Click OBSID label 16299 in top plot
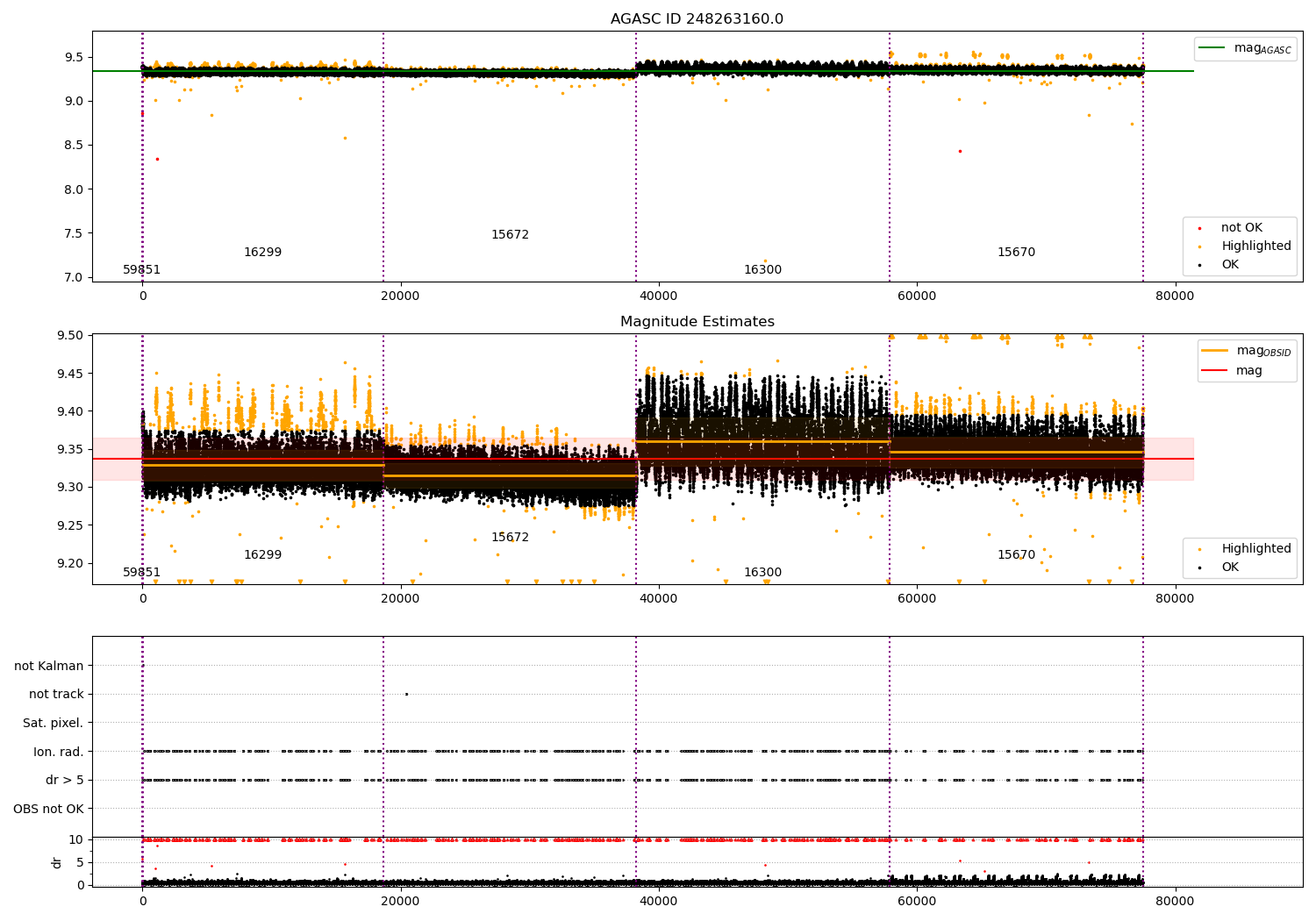The image size is (1316, 921). coord(262,253)
